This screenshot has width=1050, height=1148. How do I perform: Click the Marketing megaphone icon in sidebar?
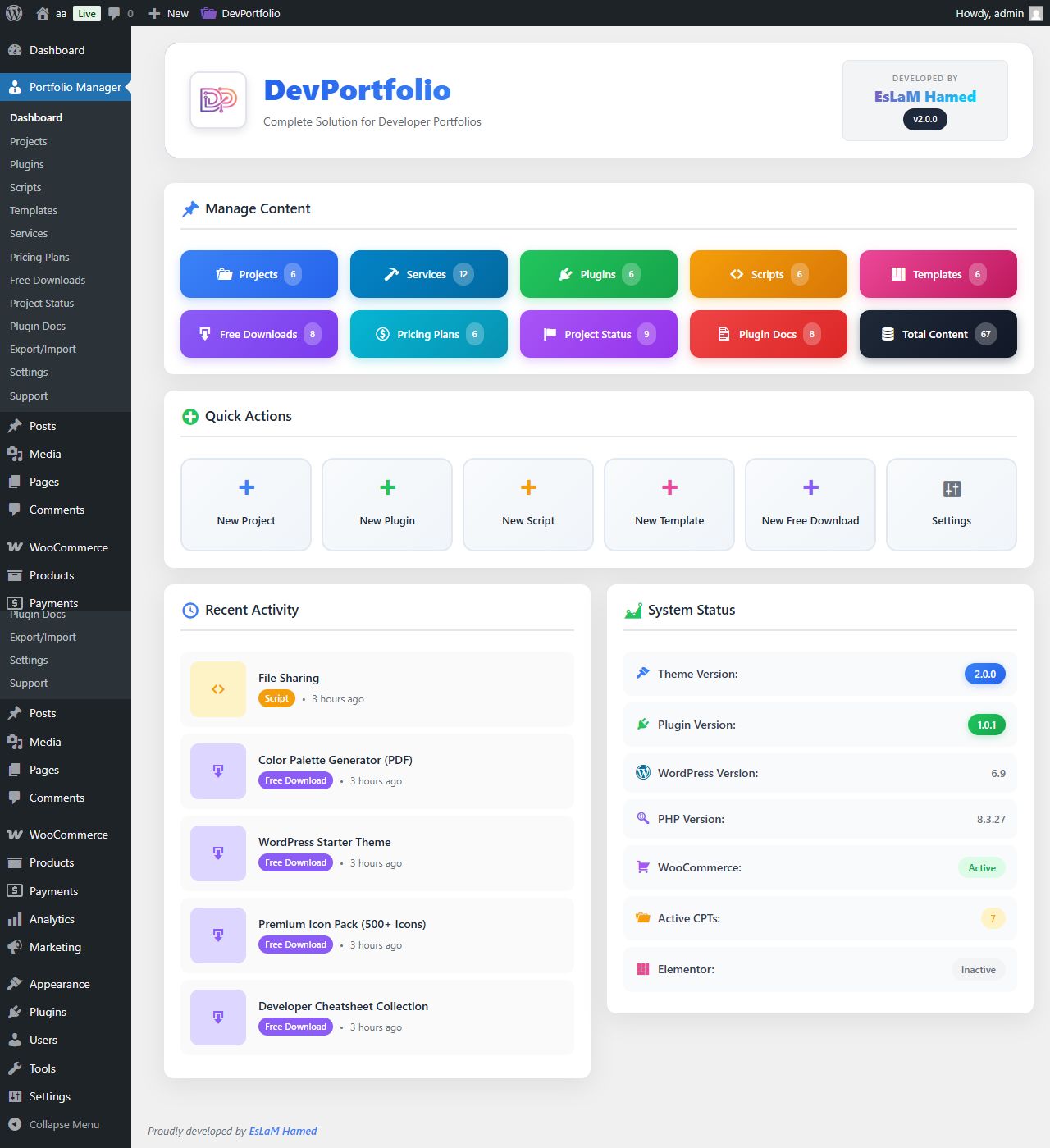pos(15,947)
